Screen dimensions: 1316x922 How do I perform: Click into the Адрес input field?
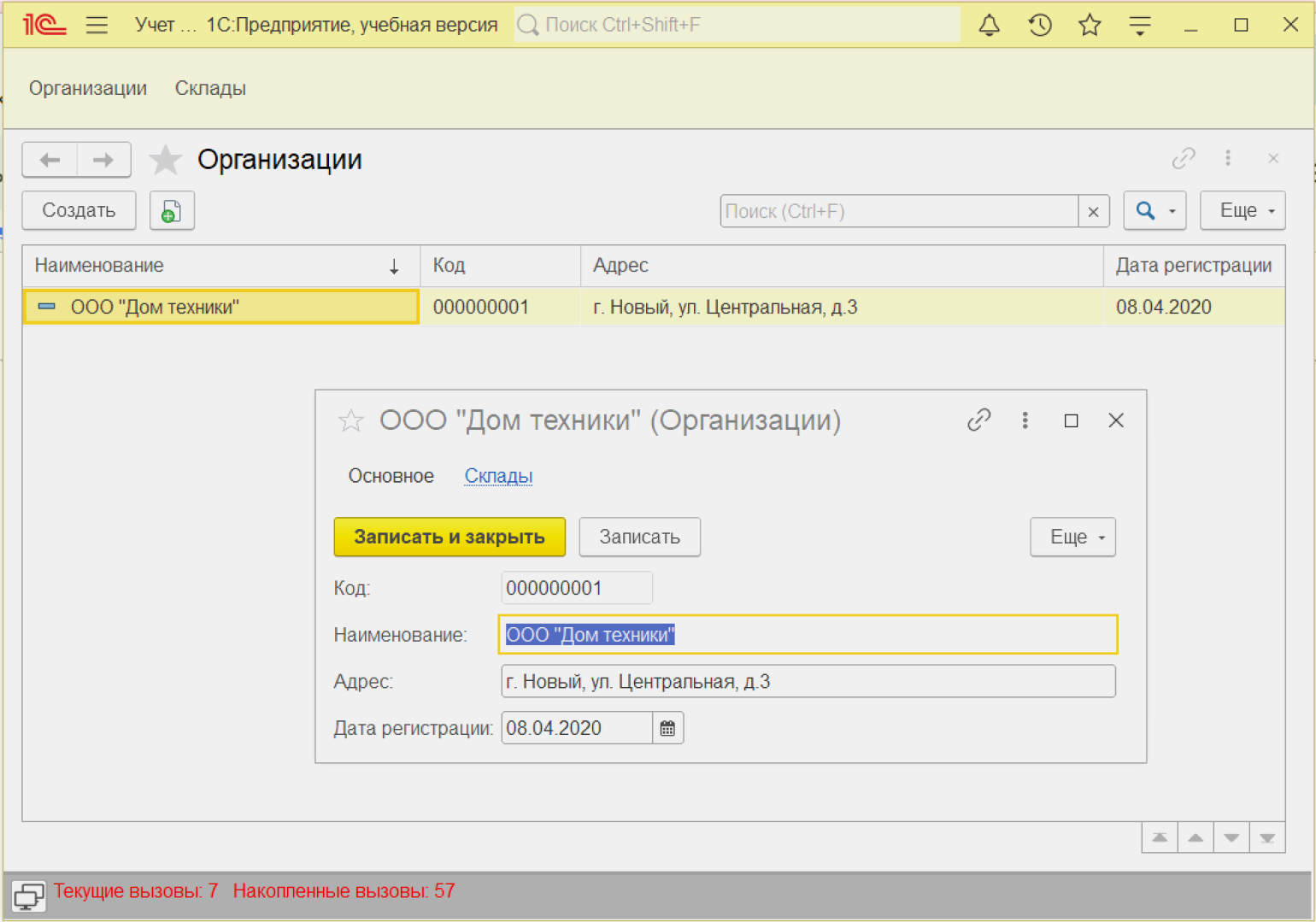(x=808, y=682)
